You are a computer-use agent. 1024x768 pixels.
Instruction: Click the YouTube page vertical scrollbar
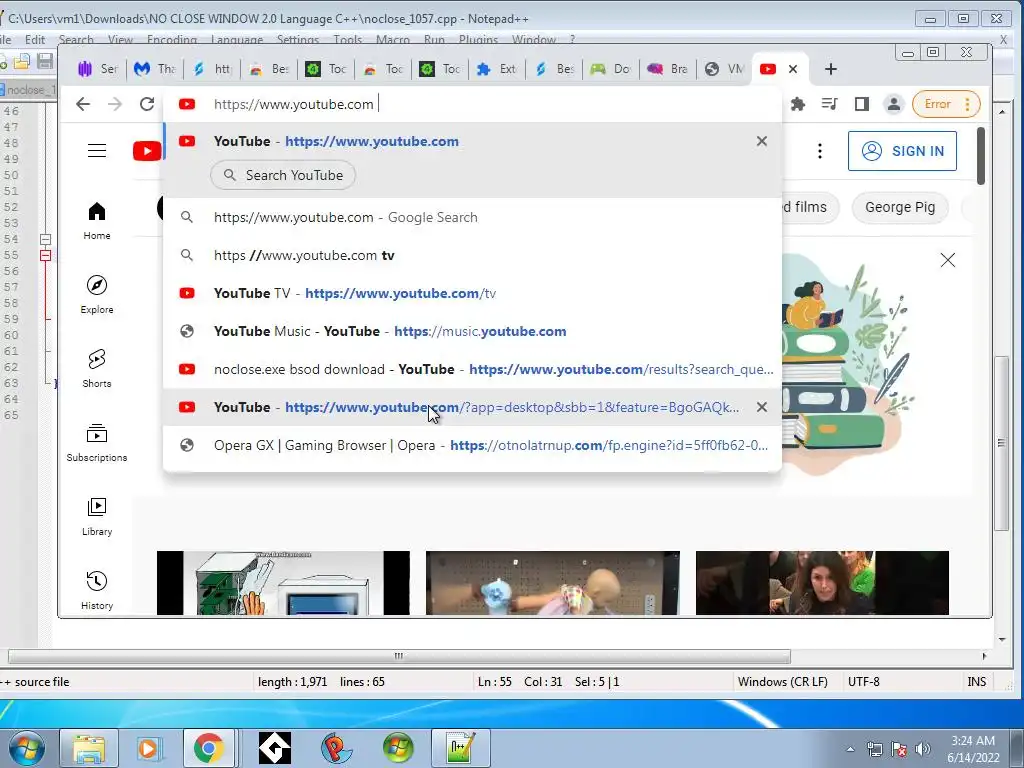(981, 155)
